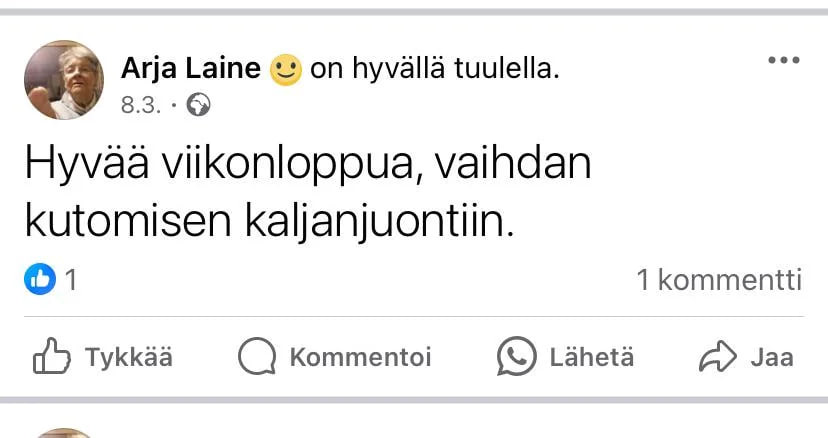Click the WhatsApp icon beside Lähetä

tap(517, 357)
